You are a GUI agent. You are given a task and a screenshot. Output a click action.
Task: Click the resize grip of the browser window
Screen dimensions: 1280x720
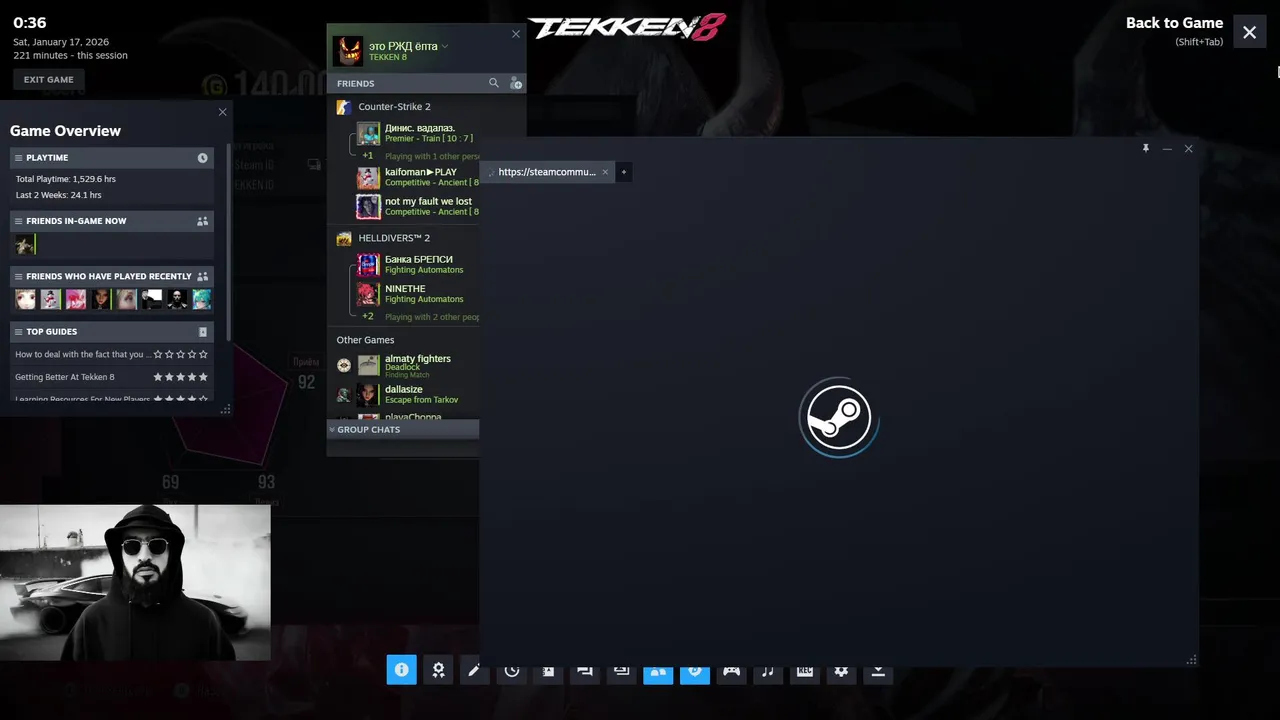pyautogui.click(x=1191, y=659)
